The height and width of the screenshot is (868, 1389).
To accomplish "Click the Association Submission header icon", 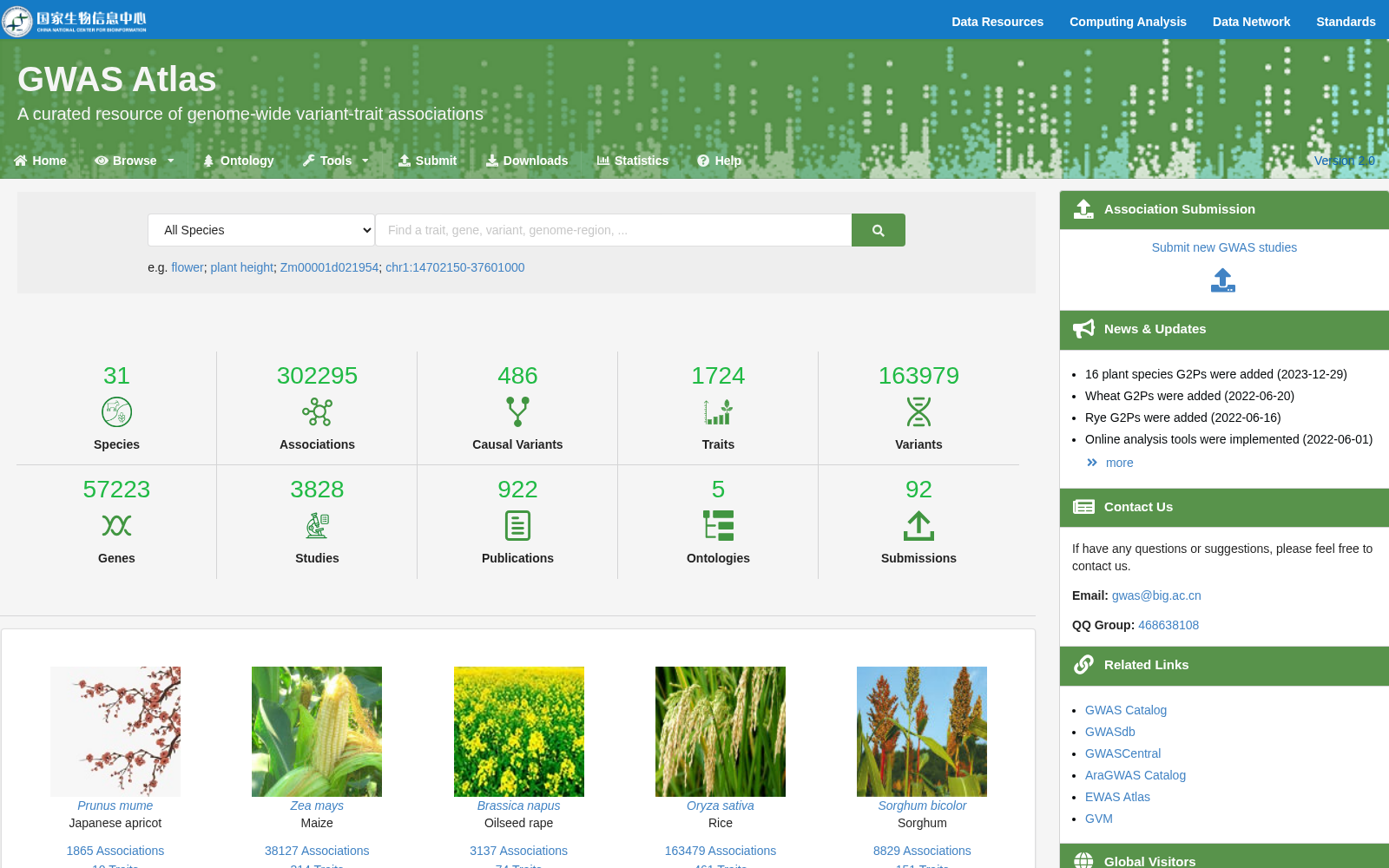I will (1083, 209).
